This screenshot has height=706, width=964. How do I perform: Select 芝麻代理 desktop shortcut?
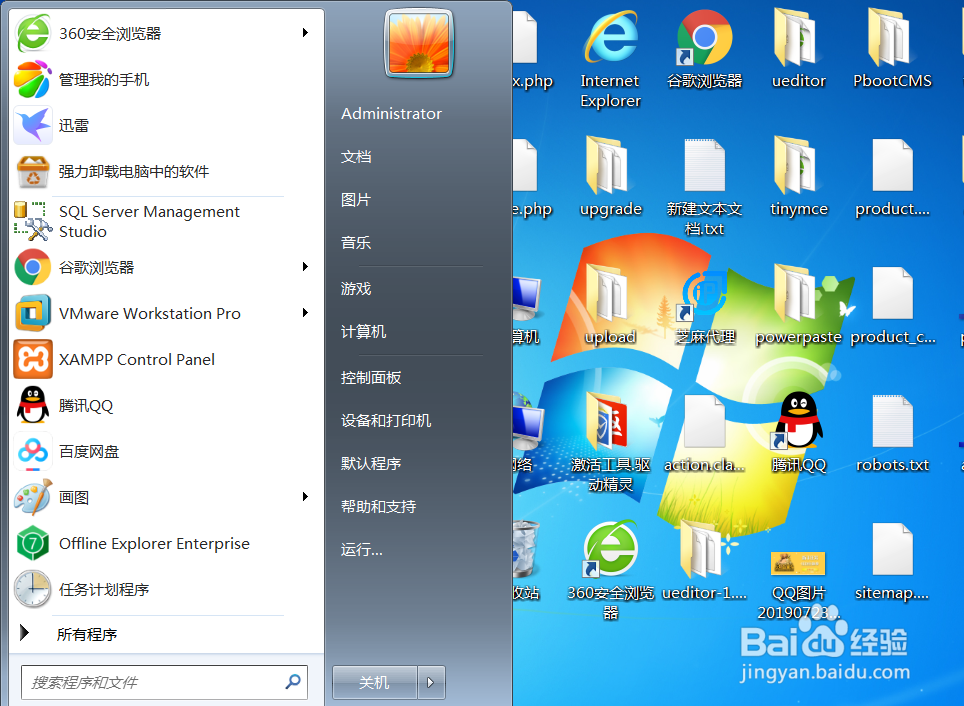(705, 307)
